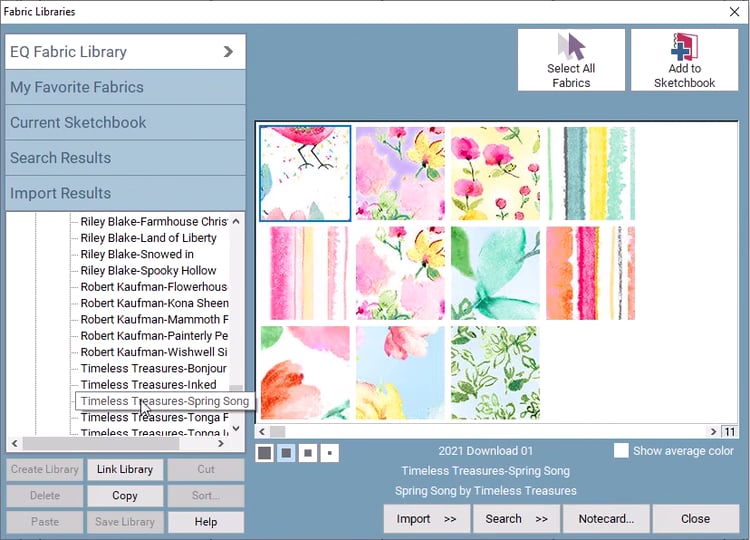
Task: Click fabric viewer scroll left arrow
Action: tap(262, 431)
